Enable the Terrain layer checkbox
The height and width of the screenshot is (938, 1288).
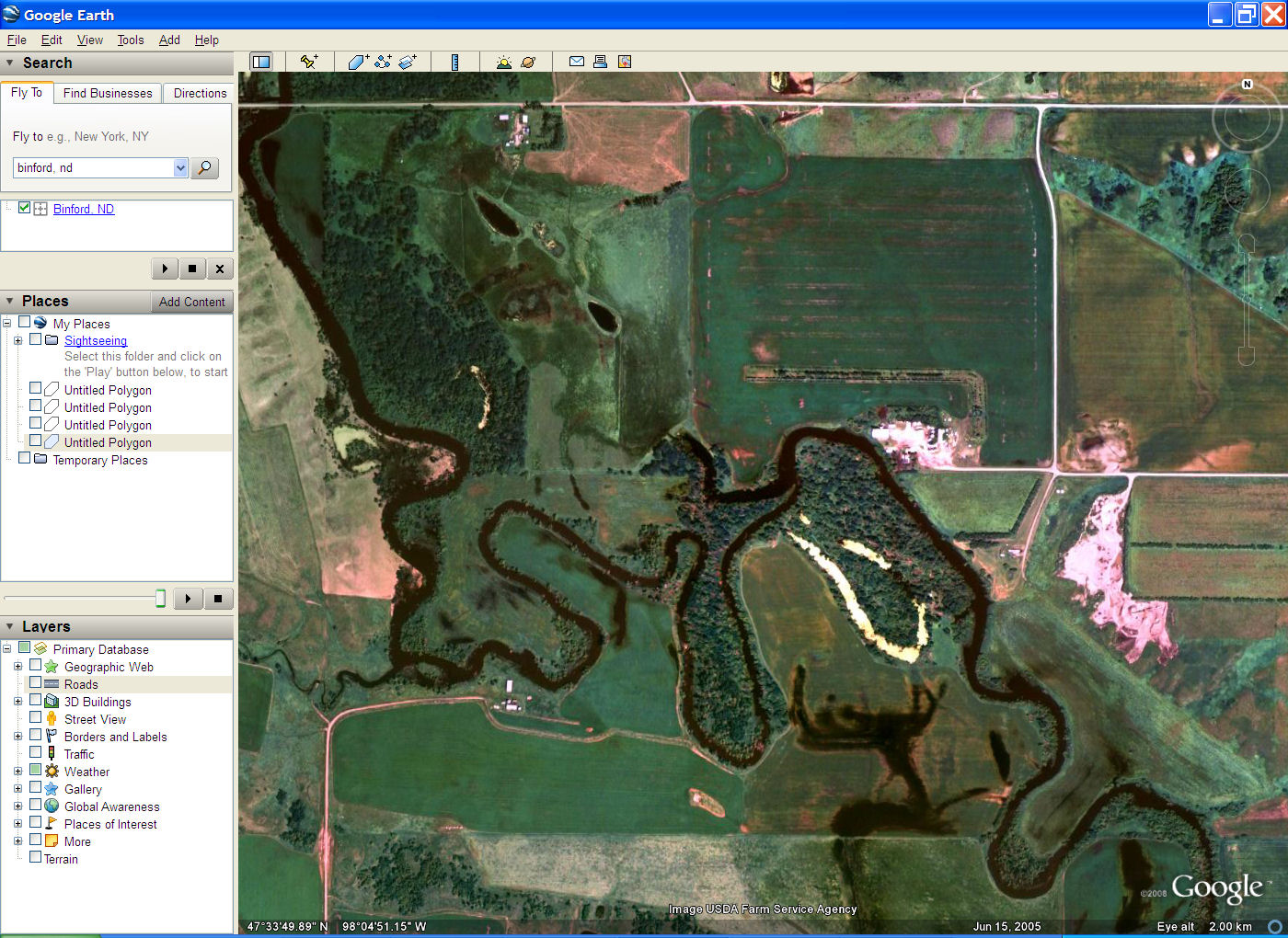(x=35, y=857)
